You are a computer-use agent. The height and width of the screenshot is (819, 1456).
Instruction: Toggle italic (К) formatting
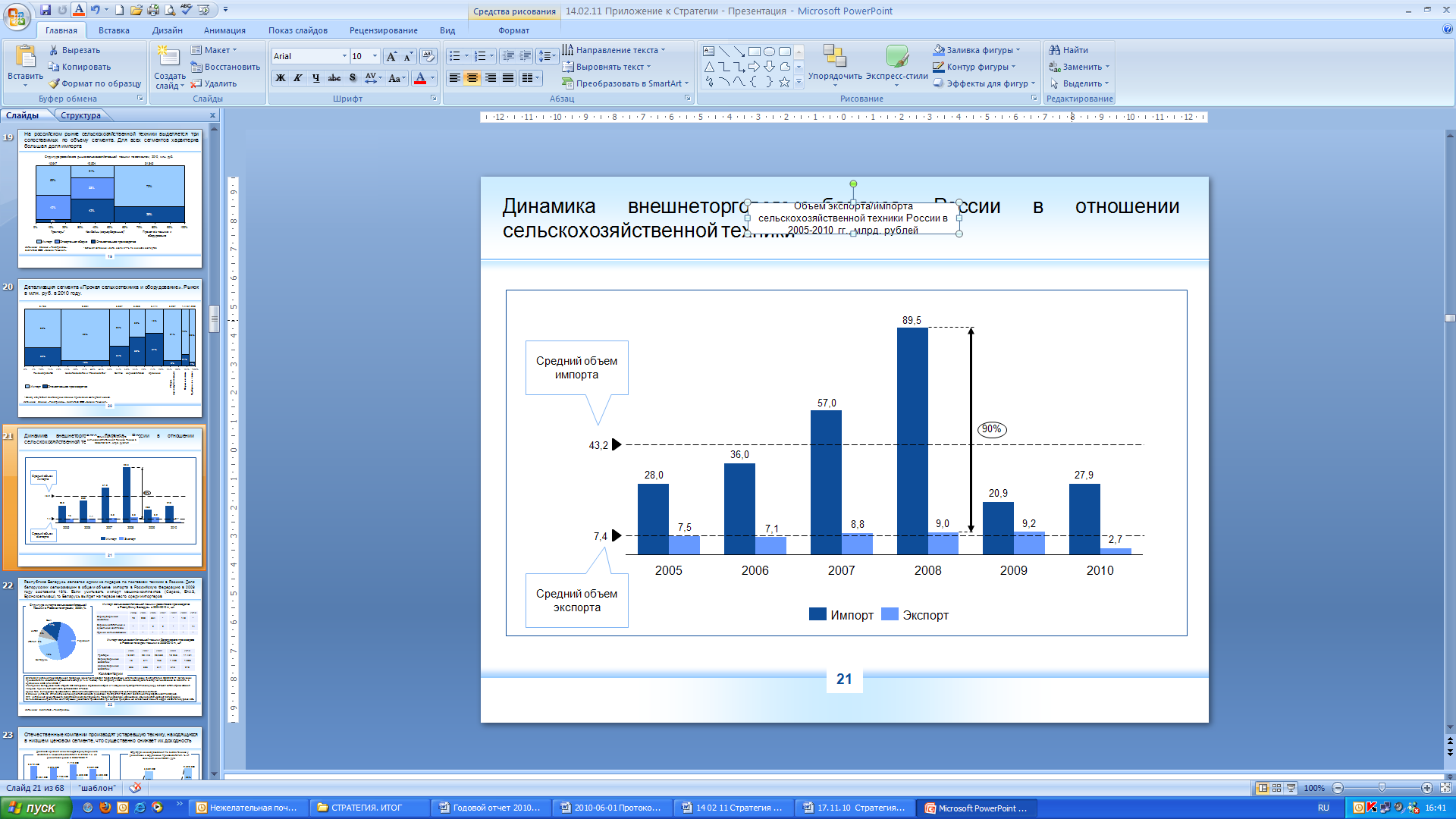click(298, 78)
